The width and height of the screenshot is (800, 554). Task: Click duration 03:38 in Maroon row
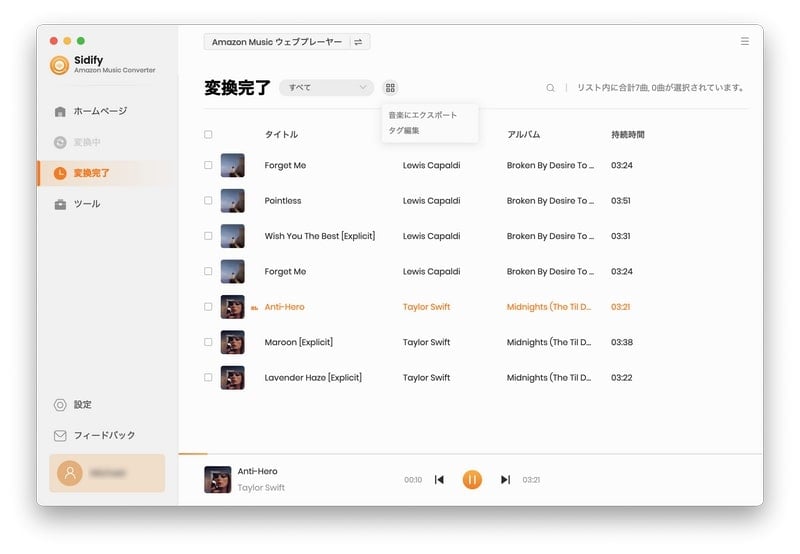621,342
